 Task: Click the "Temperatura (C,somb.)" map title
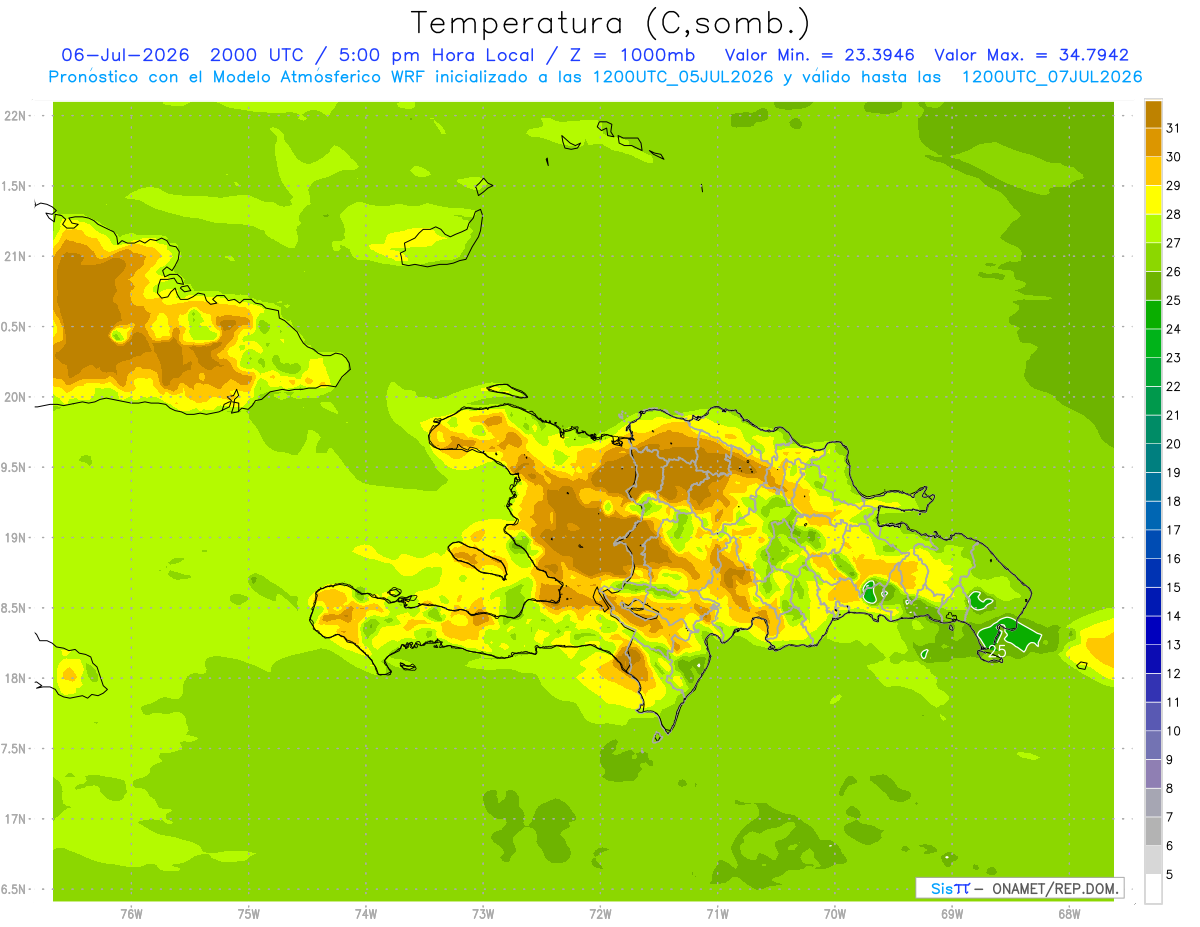611,23
